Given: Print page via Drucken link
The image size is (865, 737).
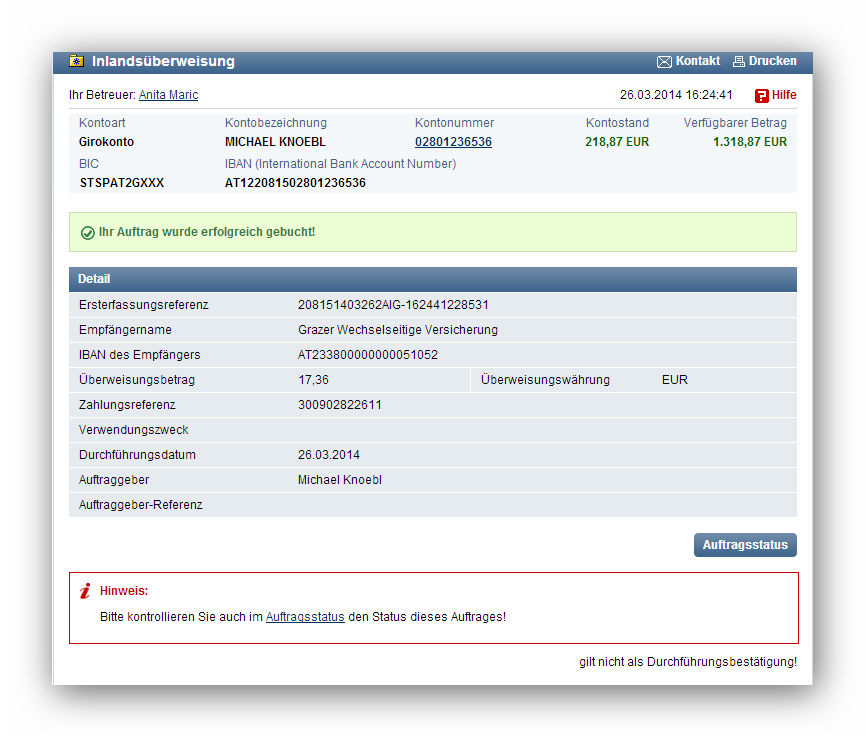Looking at the screenshot, I should [772, 61].
